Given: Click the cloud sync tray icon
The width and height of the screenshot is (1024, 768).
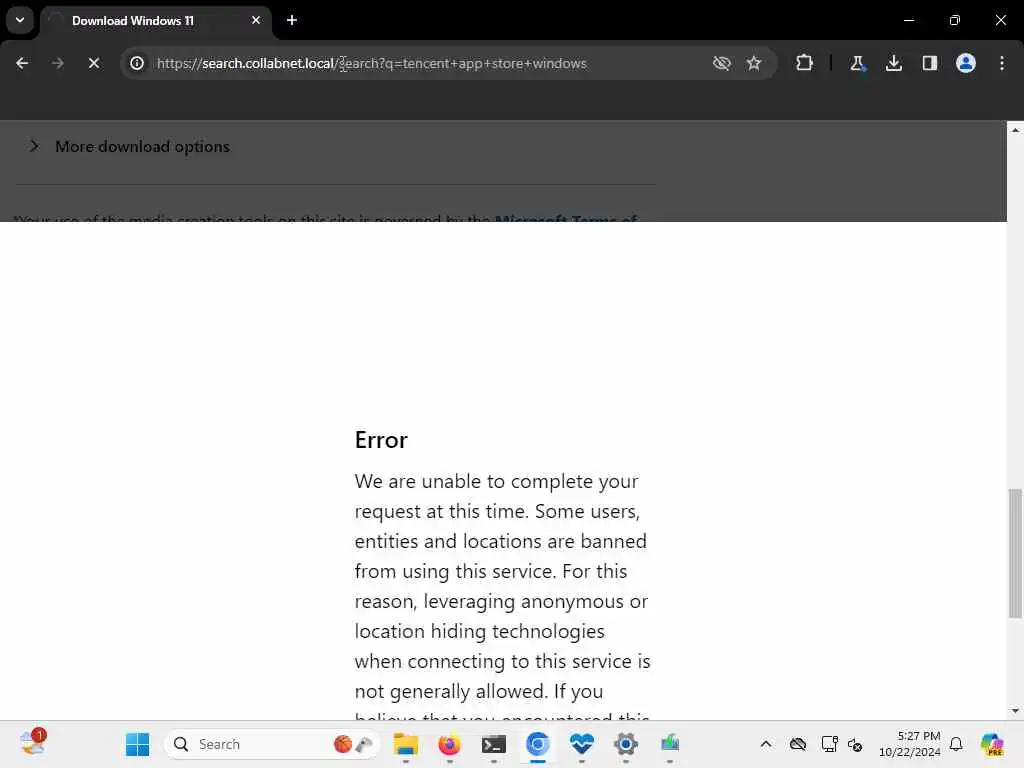Looking at the screenshot, I should pyautogui.click(x=797, y=744).
